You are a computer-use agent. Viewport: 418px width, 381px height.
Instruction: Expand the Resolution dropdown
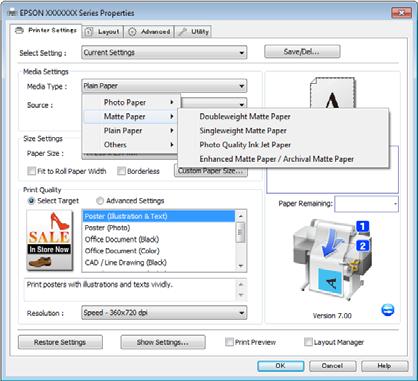(164, 313)
